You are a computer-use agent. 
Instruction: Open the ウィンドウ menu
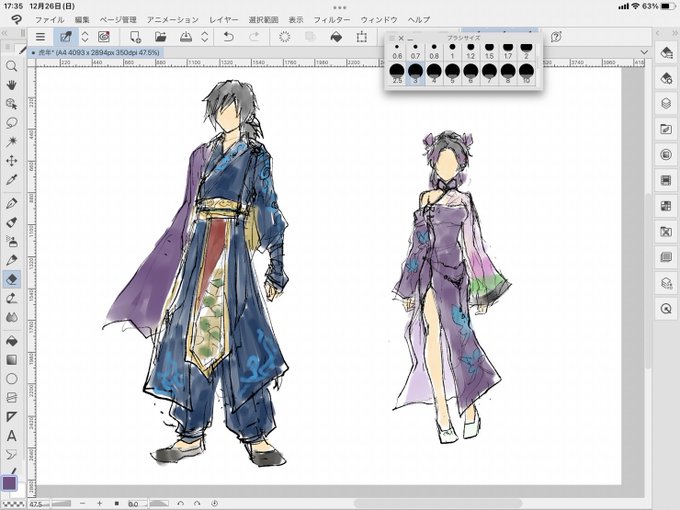[379, 20]
